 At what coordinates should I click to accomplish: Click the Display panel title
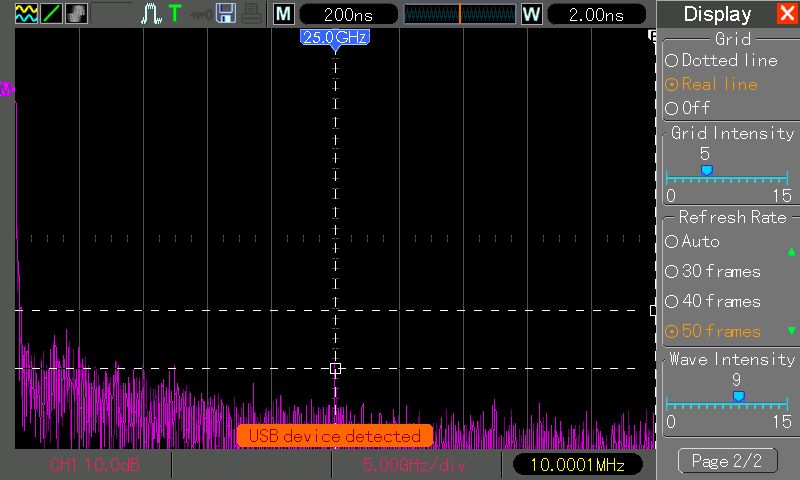pos(717,14)
